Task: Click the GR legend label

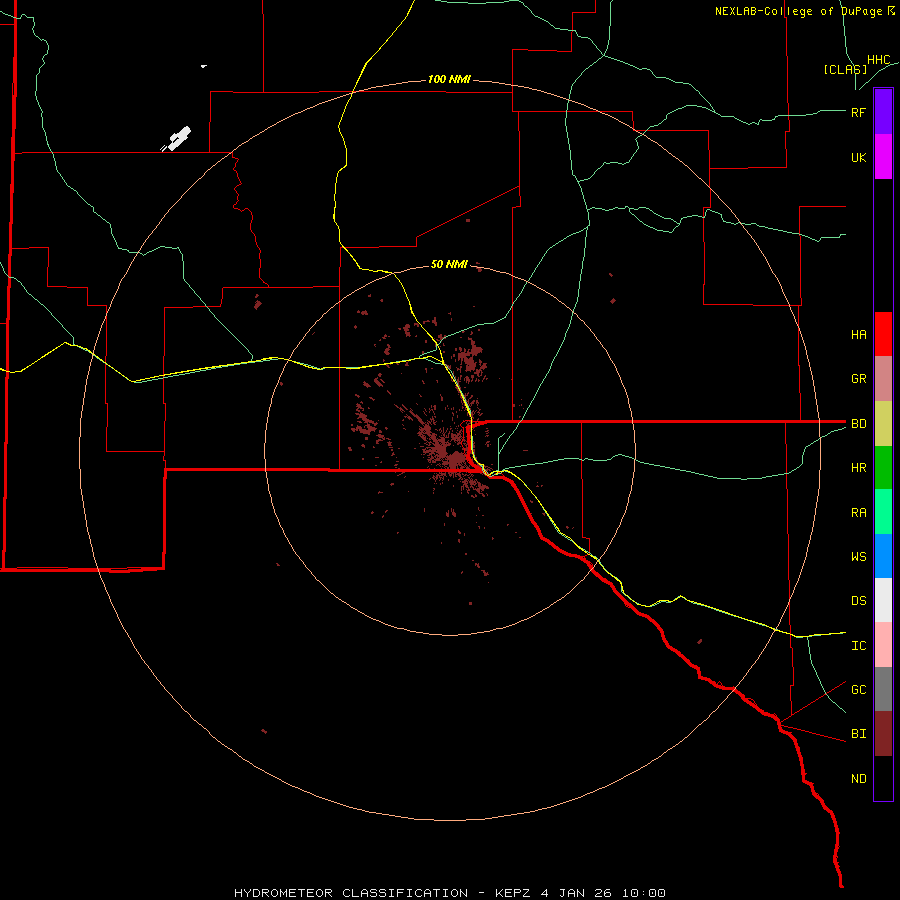Action: pos(858,379)
